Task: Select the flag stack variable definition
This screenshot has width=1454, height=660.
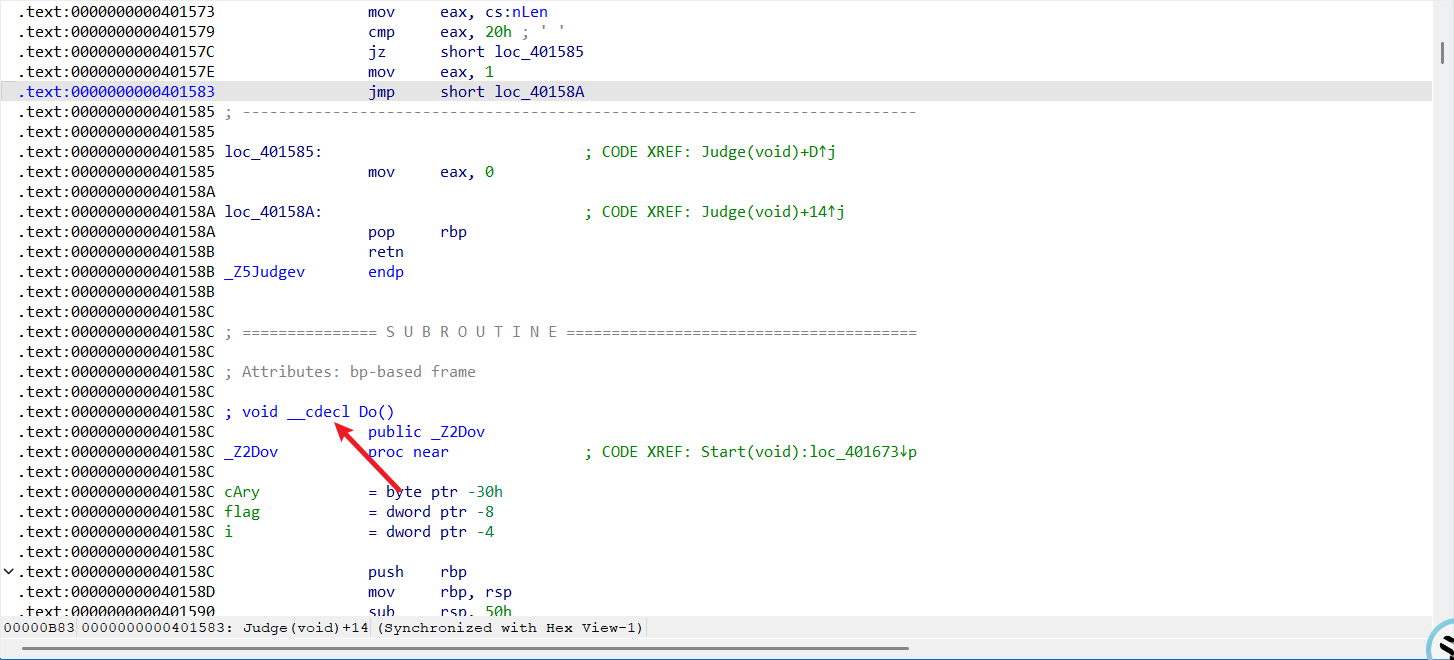Action: click(359, 512)
